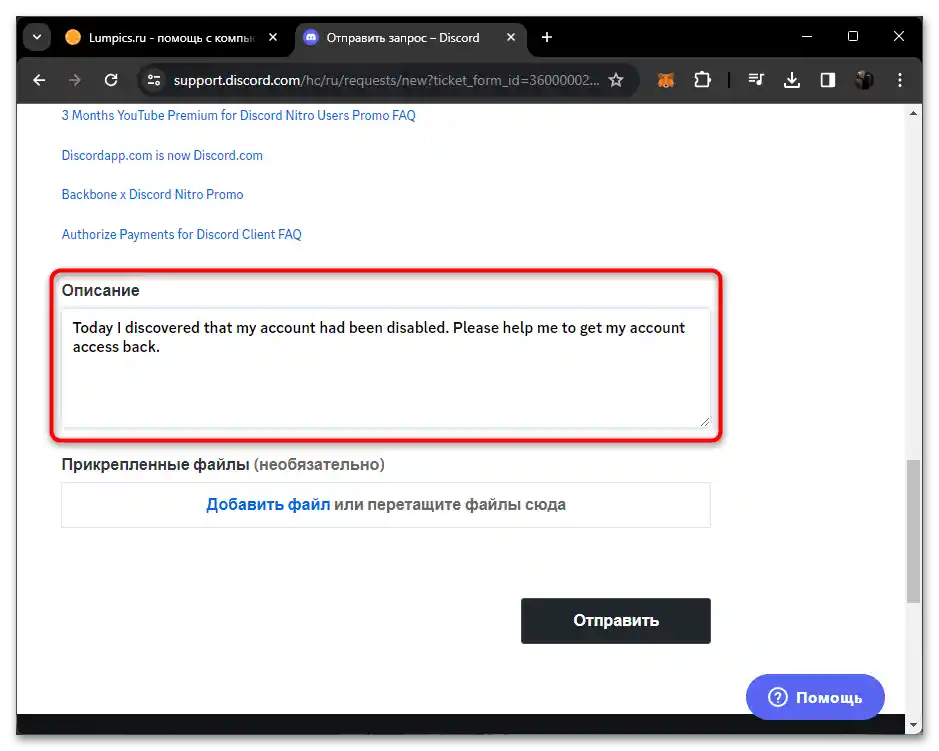The width and height of the screenshot is (939, 751).
Task: Maximize the browser window
Action: 853,37
